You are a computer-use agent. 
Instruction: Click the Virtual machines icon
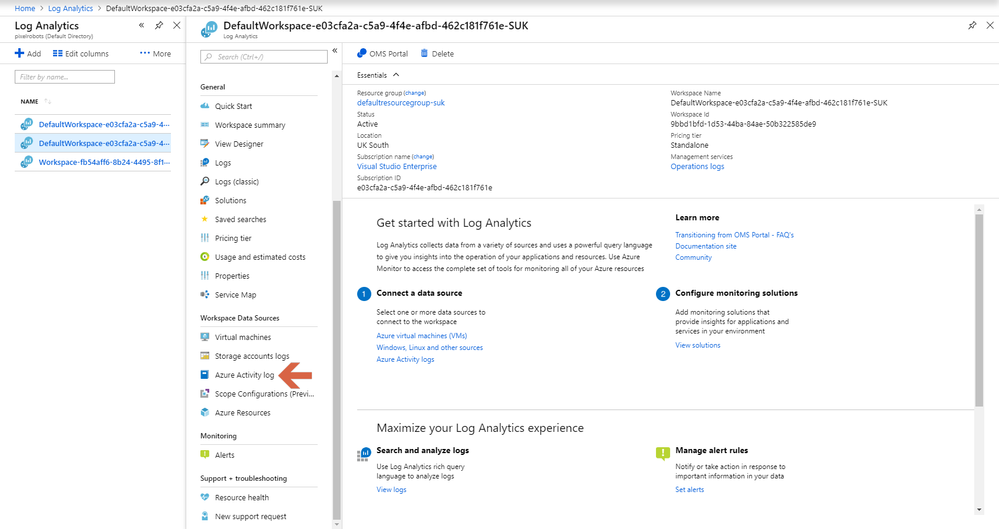(205, 337)
